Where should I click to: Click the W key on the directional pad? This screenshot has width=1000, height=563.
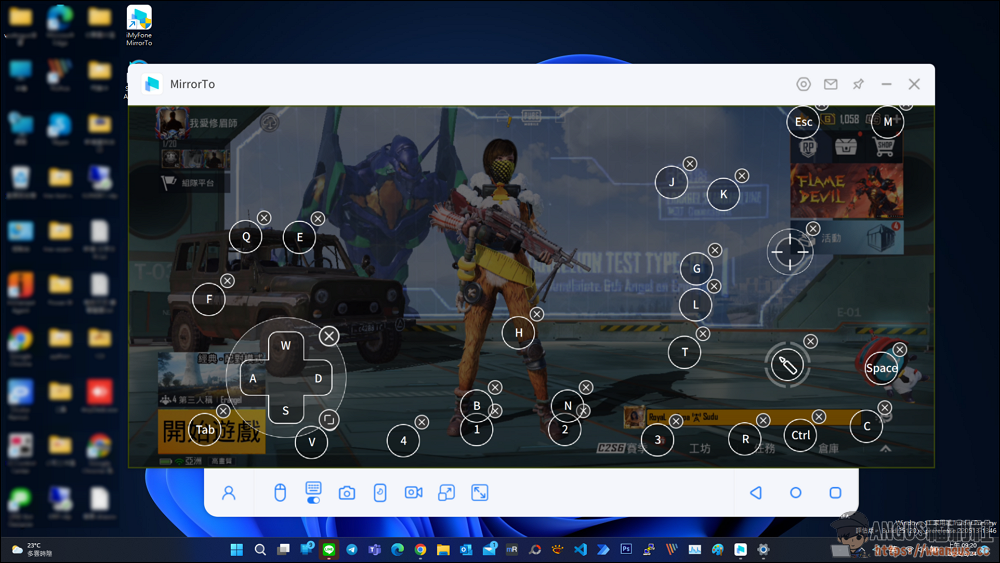[286, 346]
